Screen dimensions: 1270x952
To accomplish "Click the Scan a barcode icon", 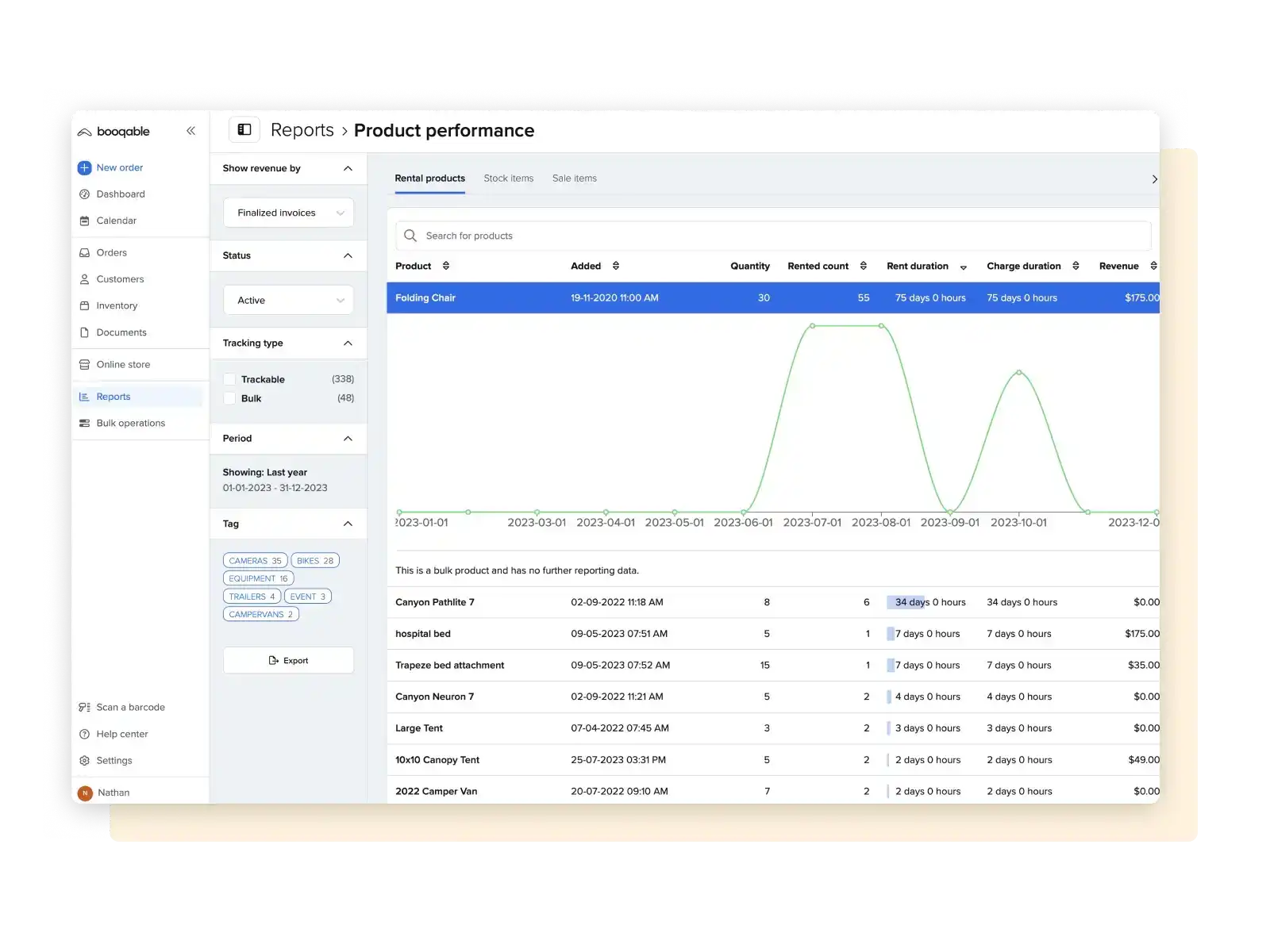I will tap(85, 706).
